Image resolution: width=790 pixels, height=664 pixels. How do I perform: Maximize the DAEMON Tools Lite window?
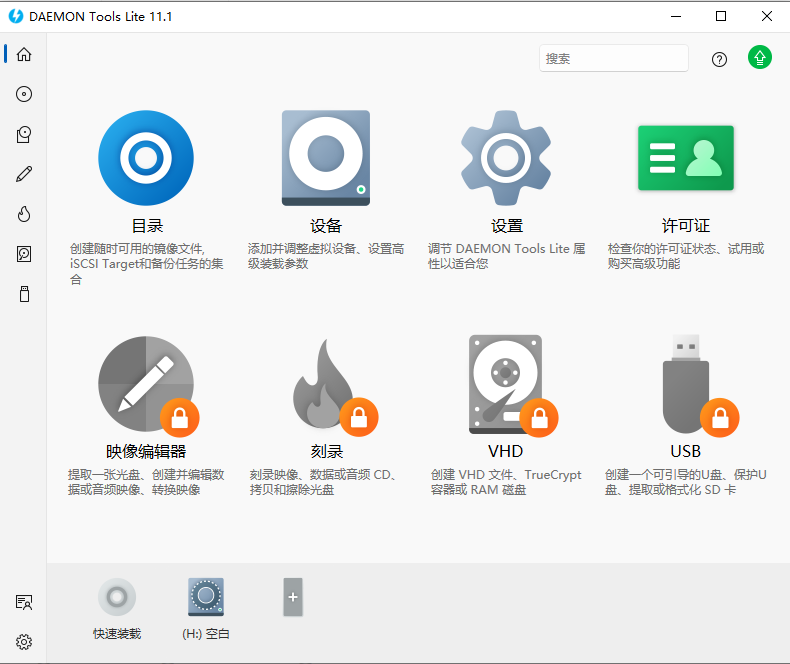point(721,16)
